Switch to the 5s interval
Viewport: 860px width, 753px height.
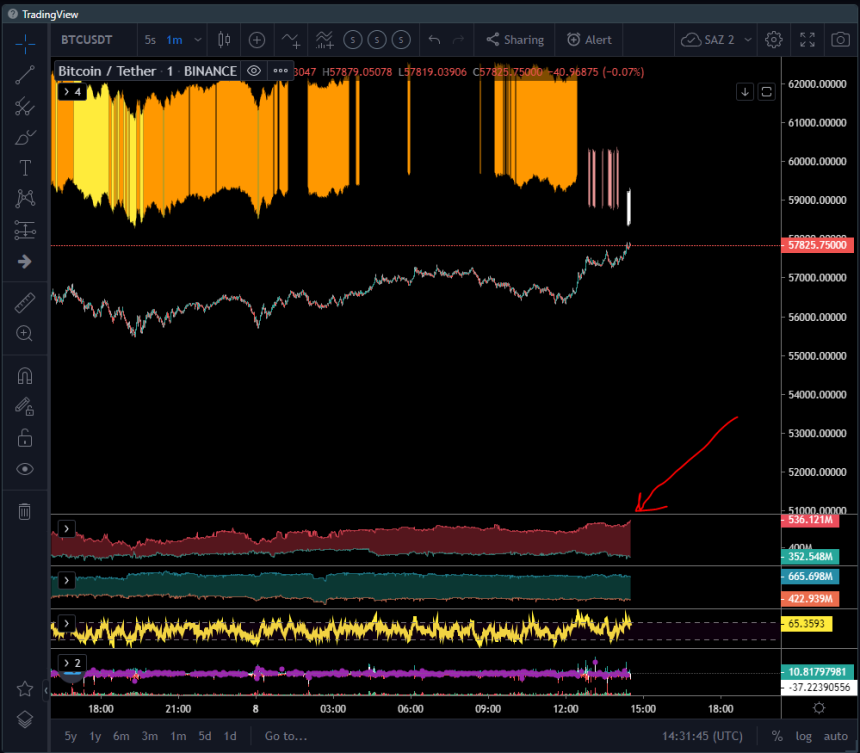click(151, 39)
